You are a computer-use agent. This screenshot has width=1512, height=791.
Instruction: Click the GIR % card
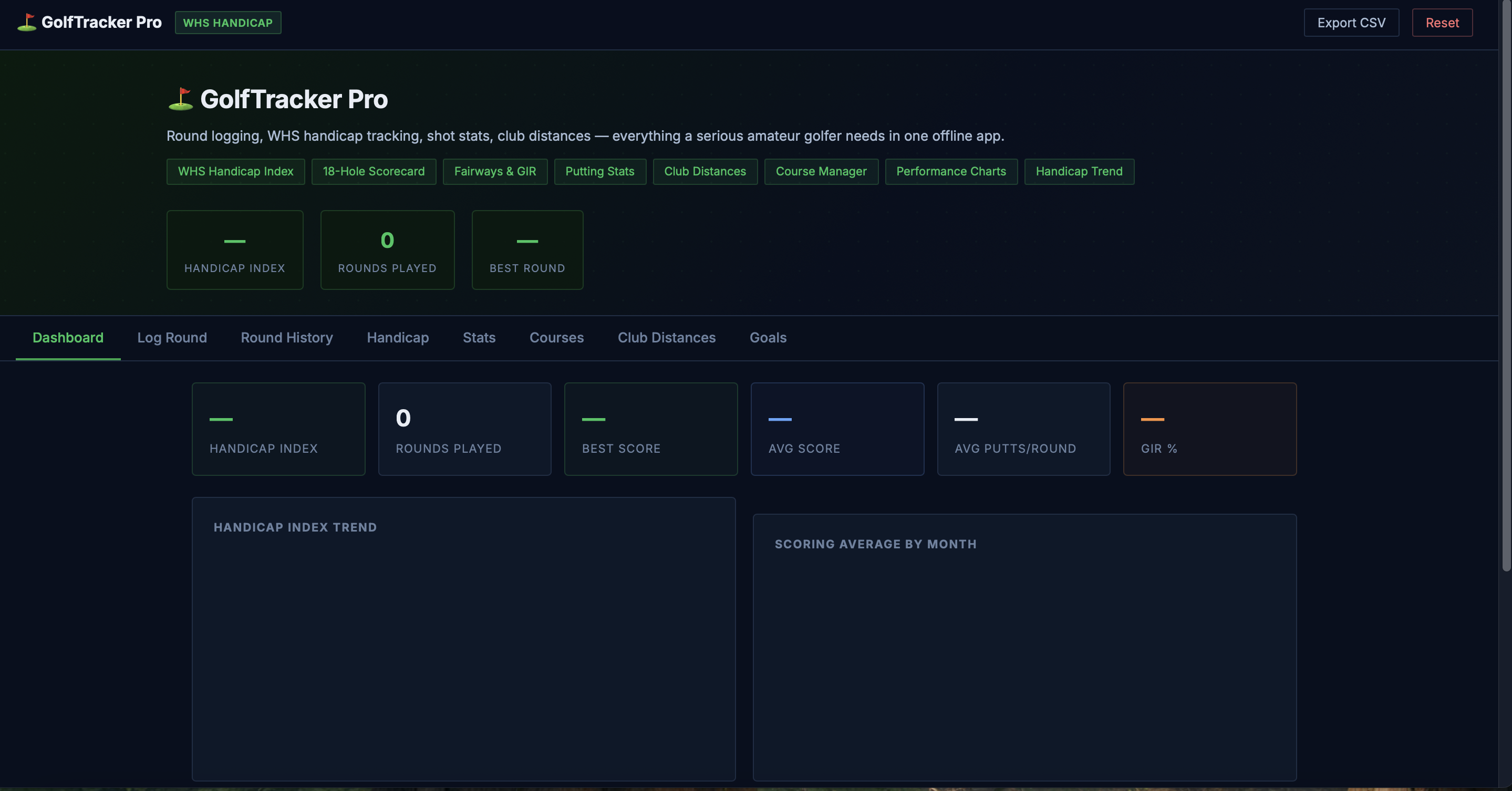click(1210, 429)
